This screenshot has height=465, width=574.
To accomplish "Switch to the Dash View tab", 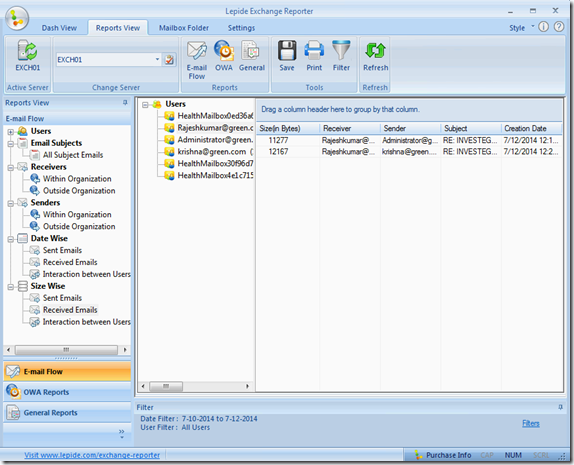I will 59,28.
